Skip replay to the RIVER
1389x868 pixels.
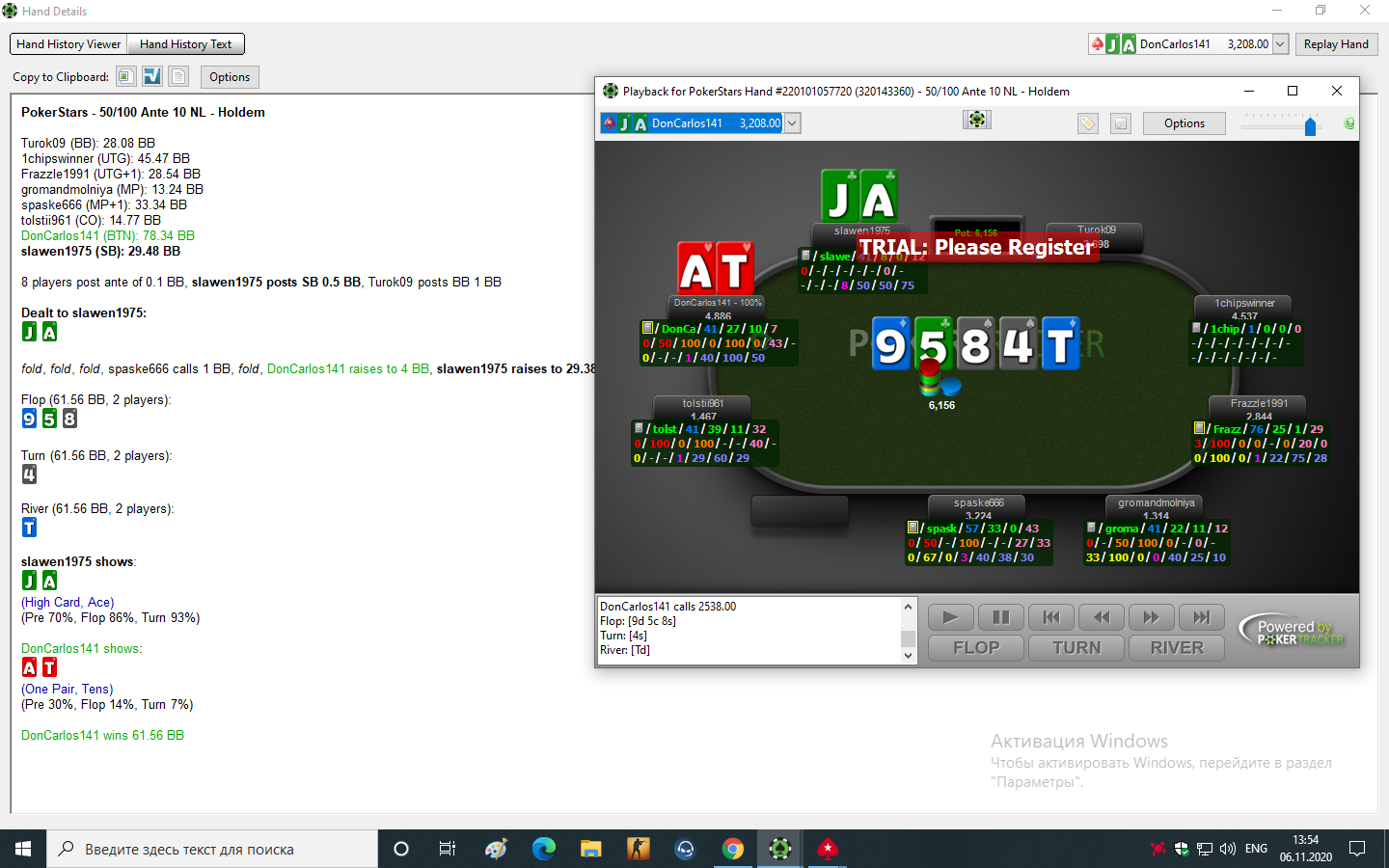pyautogui.click(x=1177, y=648)
